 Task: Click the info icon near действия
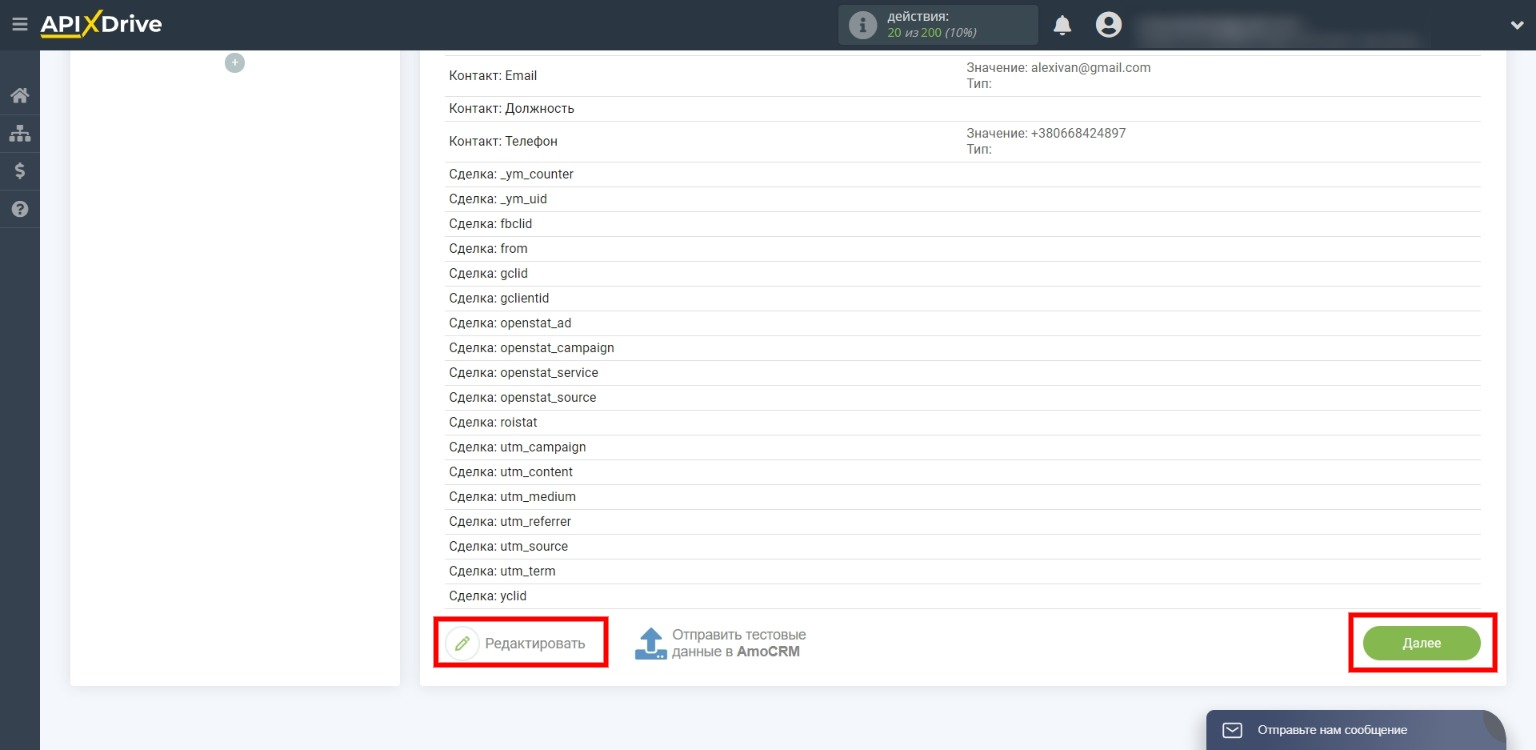(862, 25)
